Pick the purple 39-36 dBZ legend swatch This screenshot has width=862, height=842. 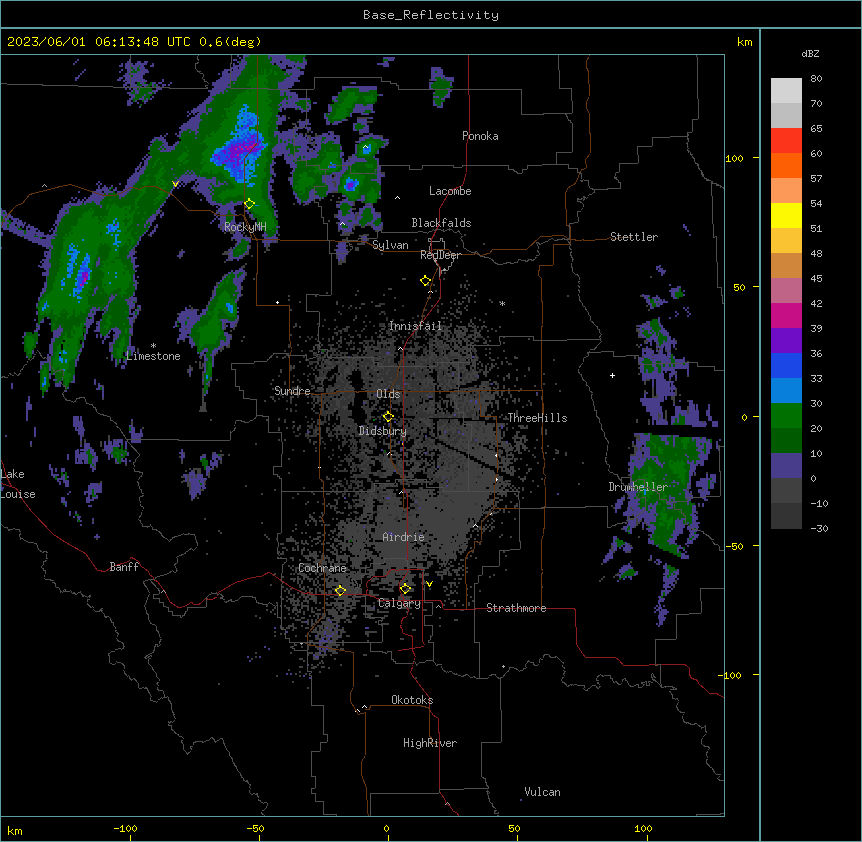click(786, 341)
